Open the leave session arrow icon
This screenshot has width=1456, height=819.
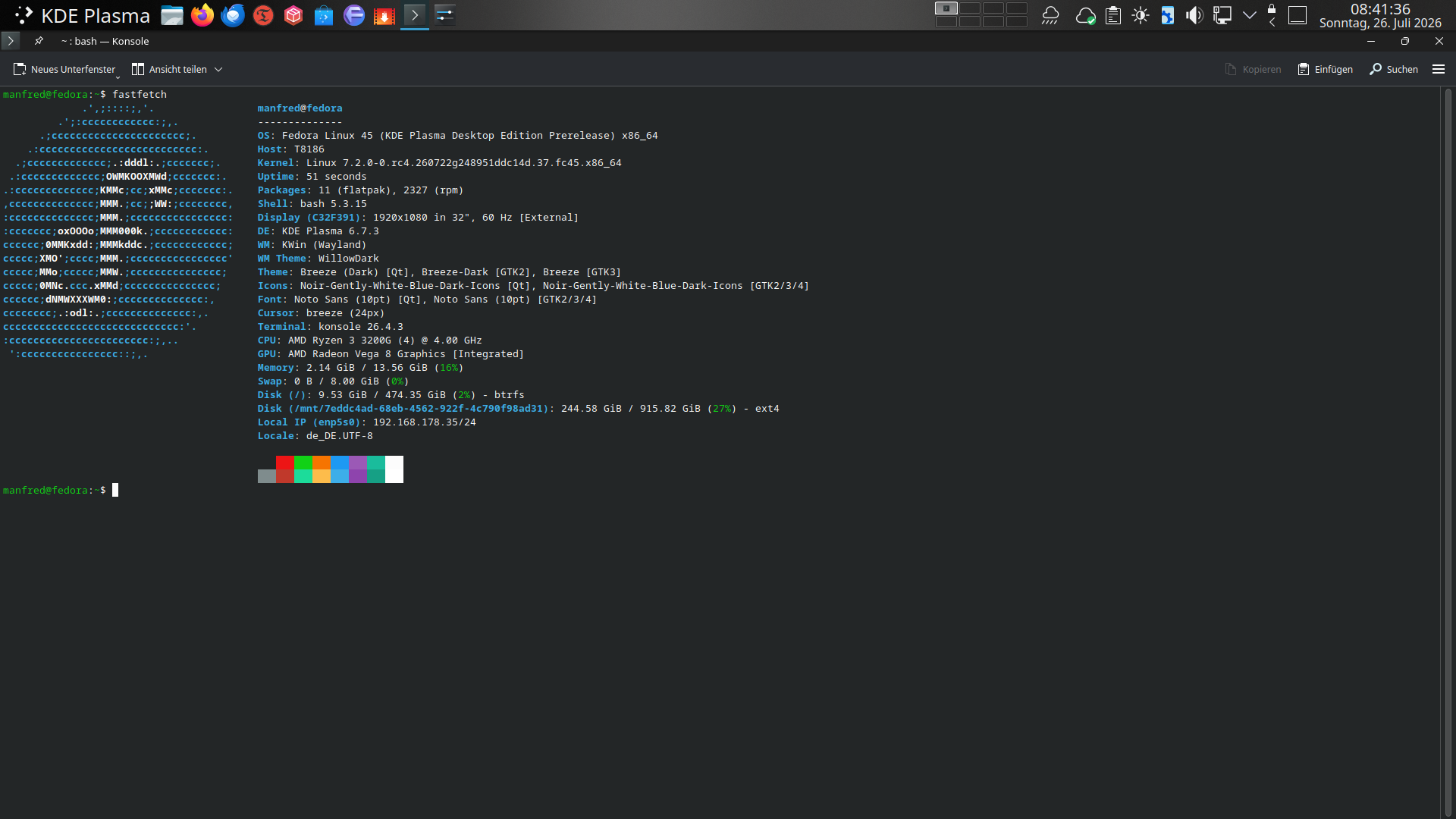point(1272,22)
